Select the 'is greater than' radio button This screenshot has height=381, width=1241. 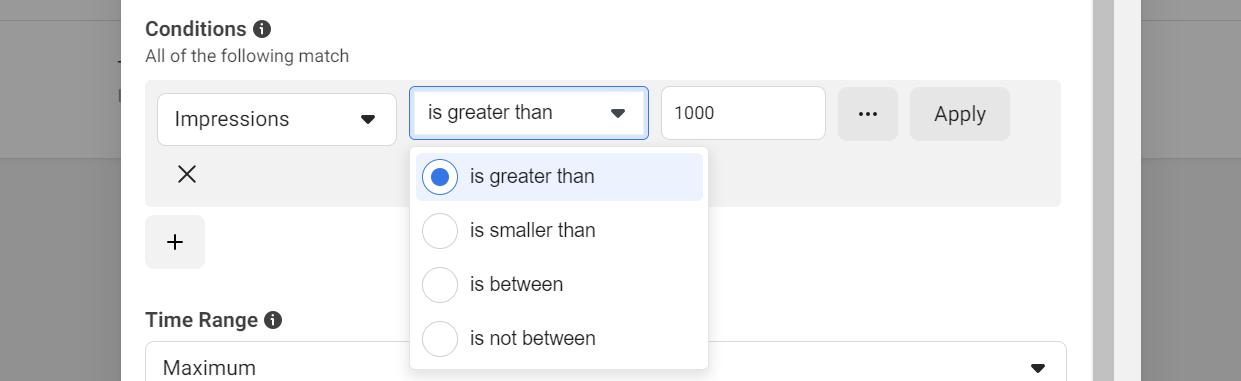click(440, 177)
